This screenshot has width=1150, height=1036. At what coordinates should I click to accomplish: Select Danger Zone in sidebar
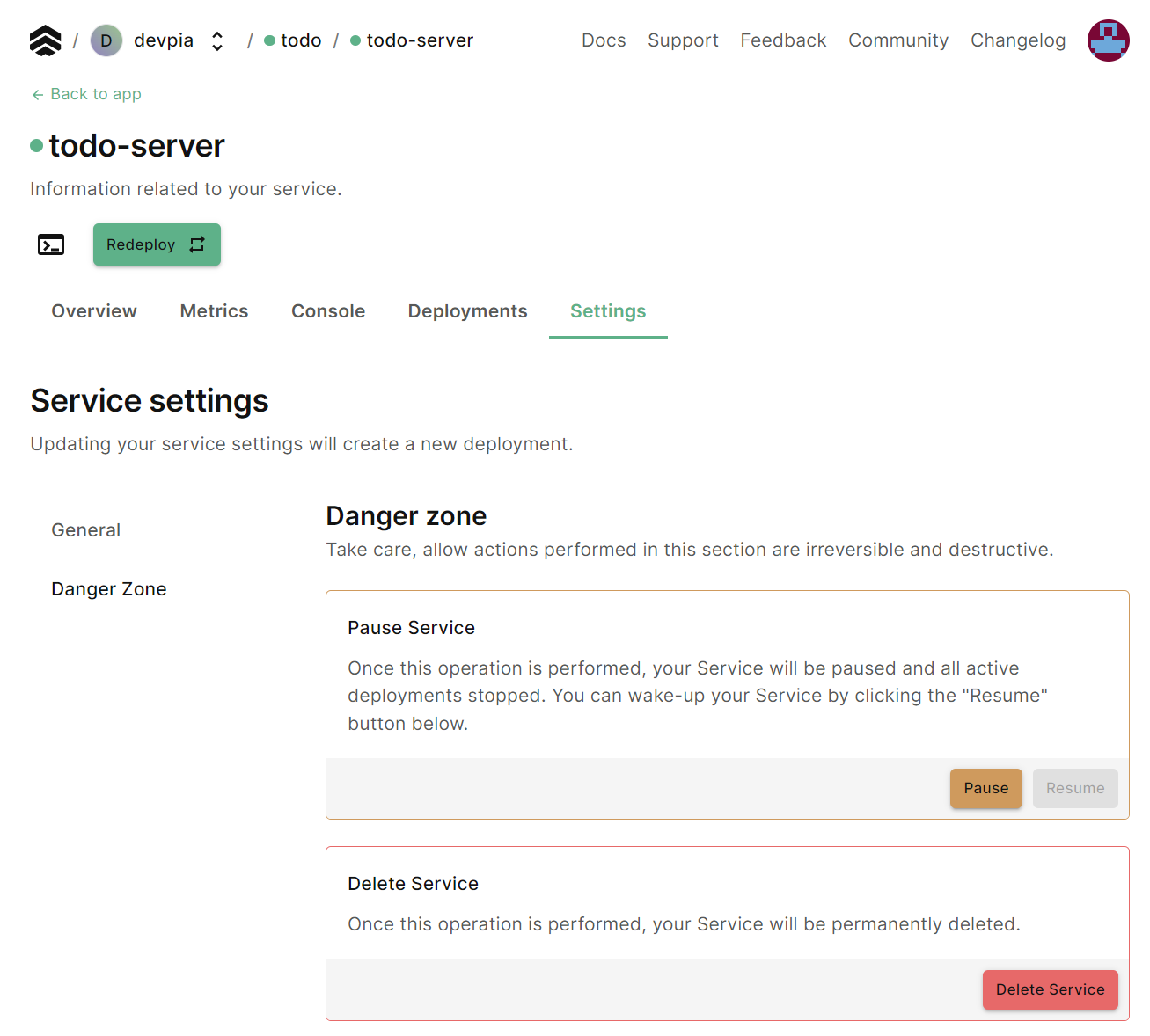coord(109,589)
